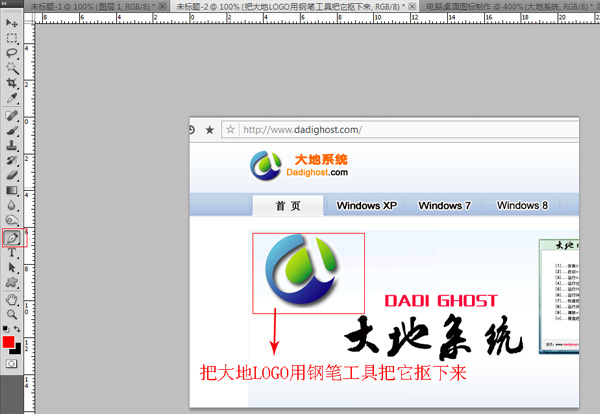The height and width of the screenshot is (414, 600).
Task: Select the Move tool
Action: tap(12, 23)
